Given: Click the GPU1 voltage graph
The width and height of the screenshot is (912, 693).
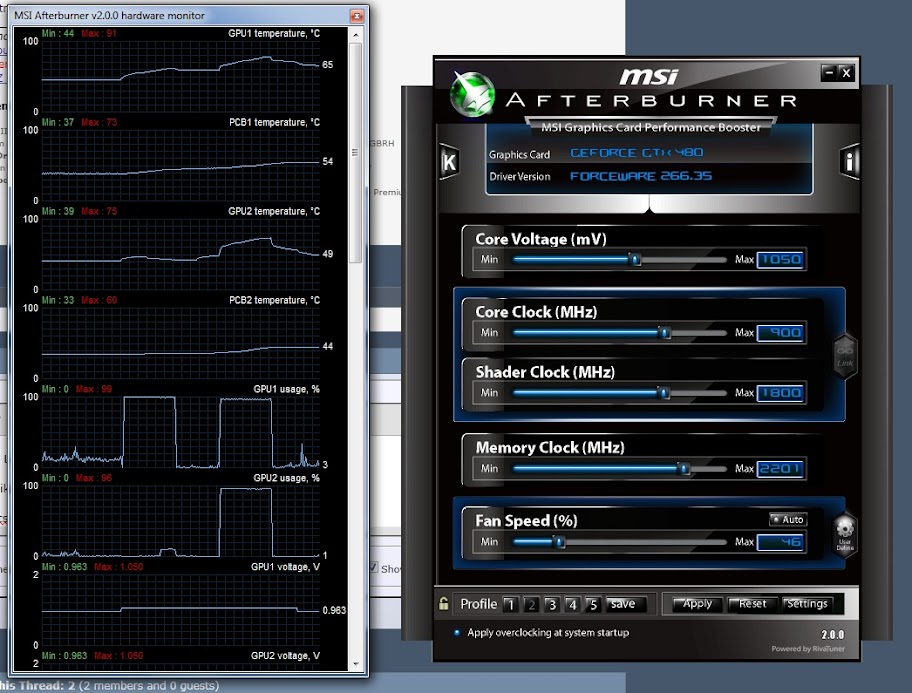Looking at the screenshot, I should point(181,610).
